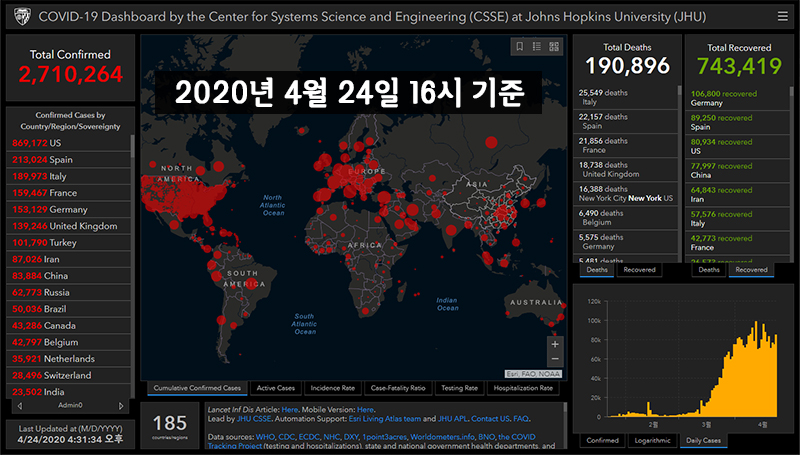
Task: Open the CDC data source link
Action: (287, 437)
